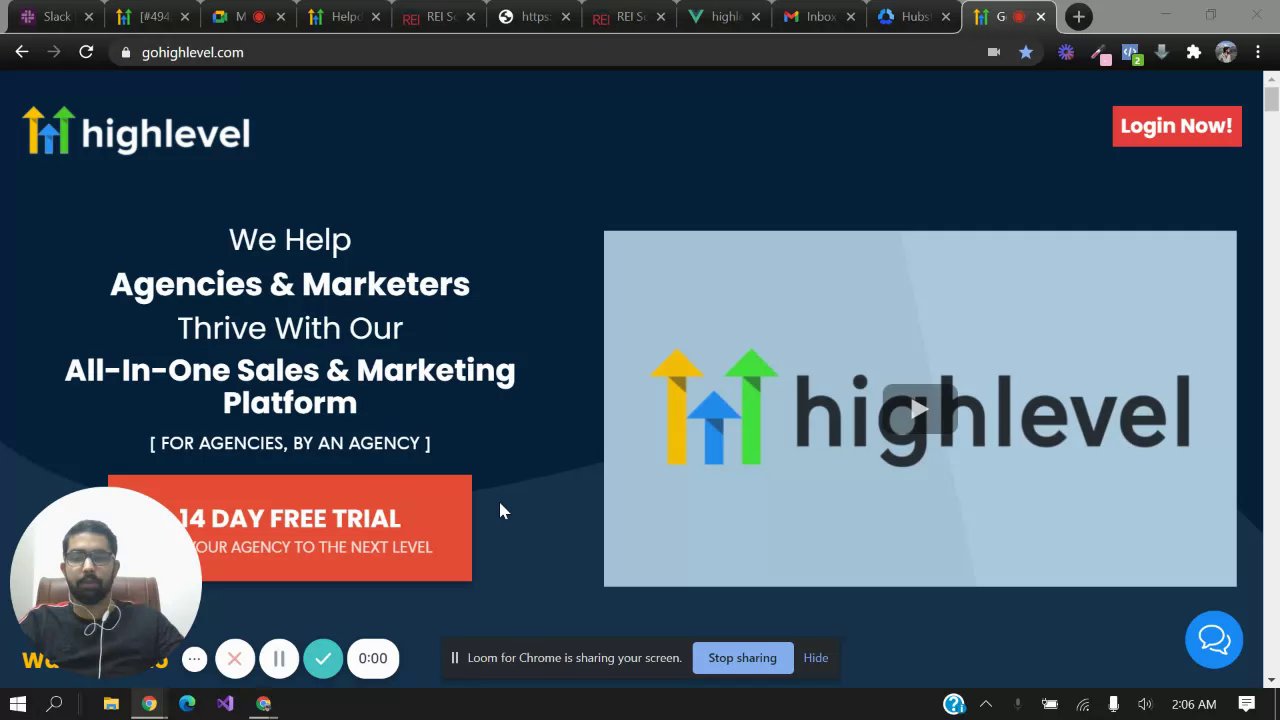Open File Explorer from taskbar
This screenshot has height=720, width=1280.
point(111,704)
